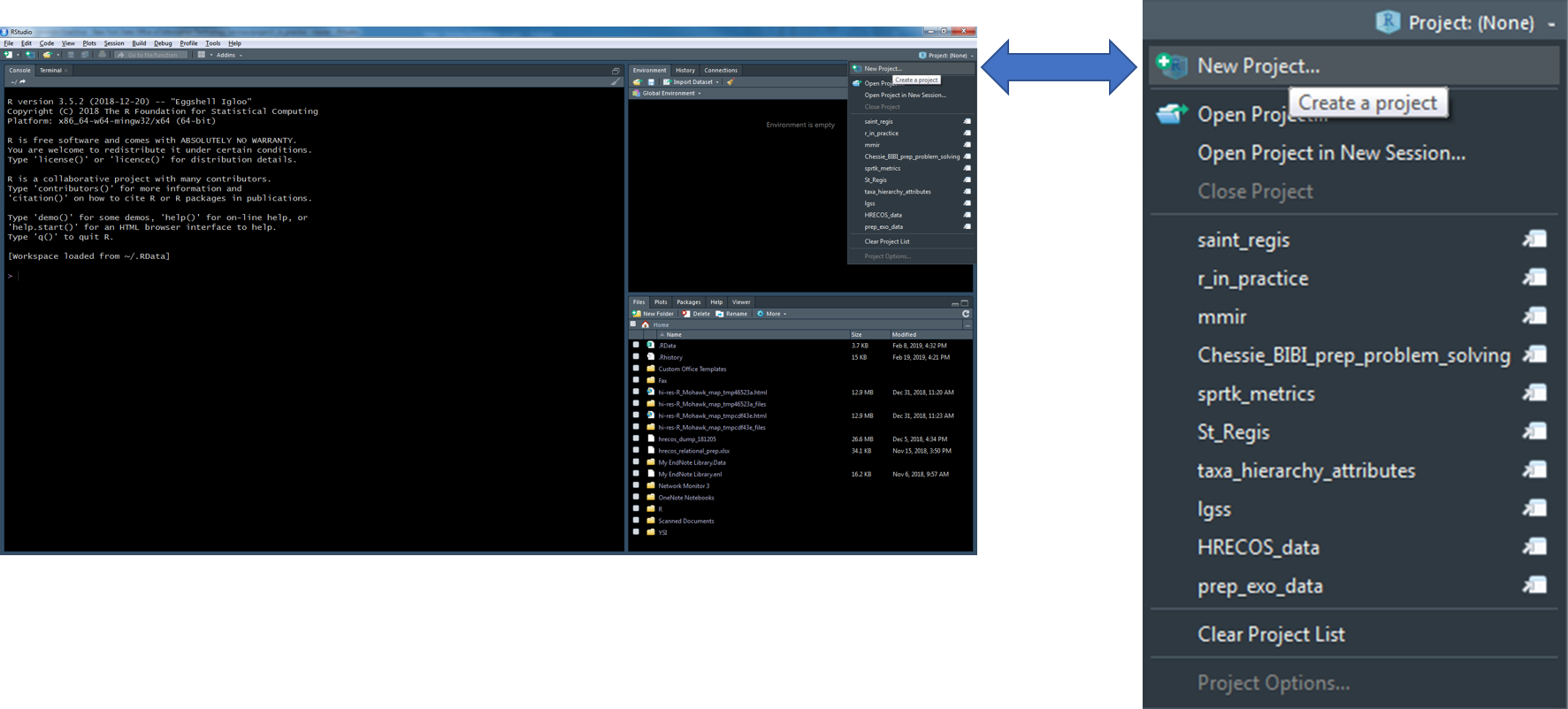1568x709 pixels.
Task: Click the workspace panes grid icon
Action: tap(202, 54)
